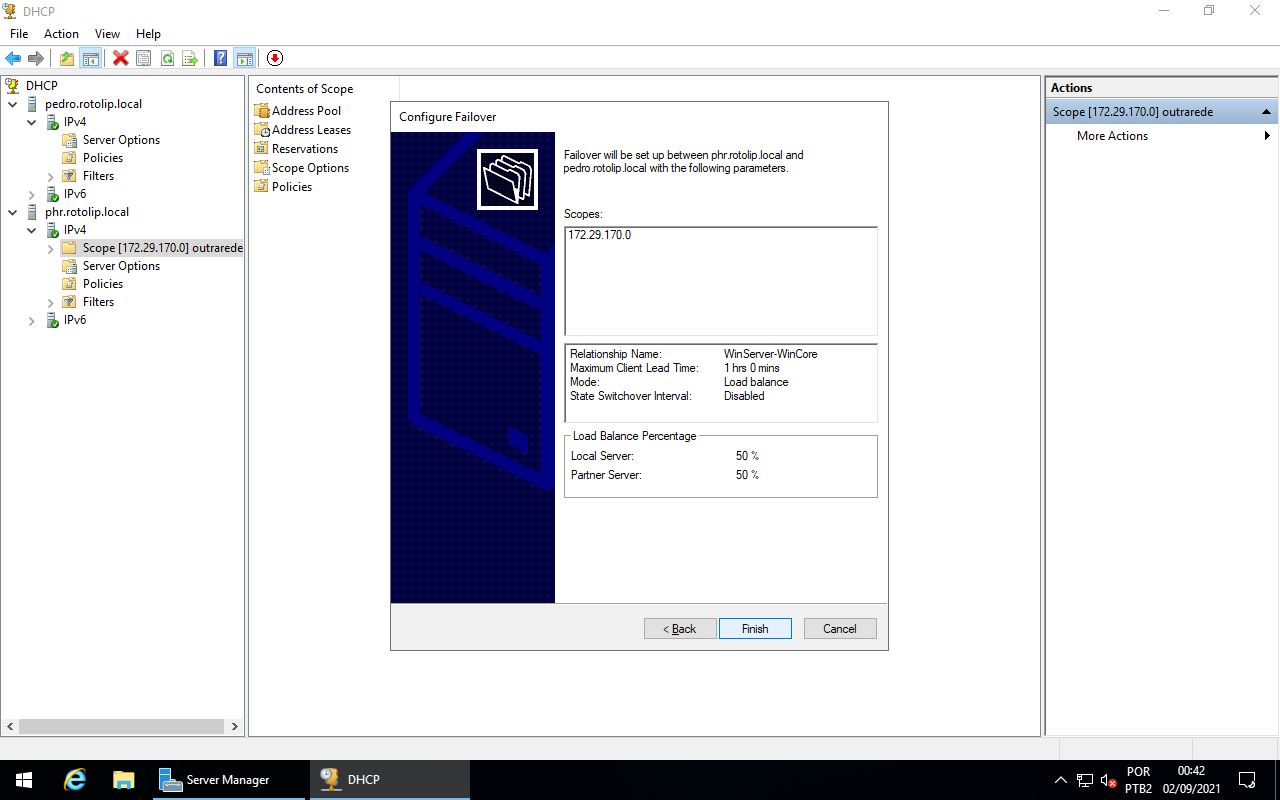Toggle the Export List toolbar button

[188, 57]
